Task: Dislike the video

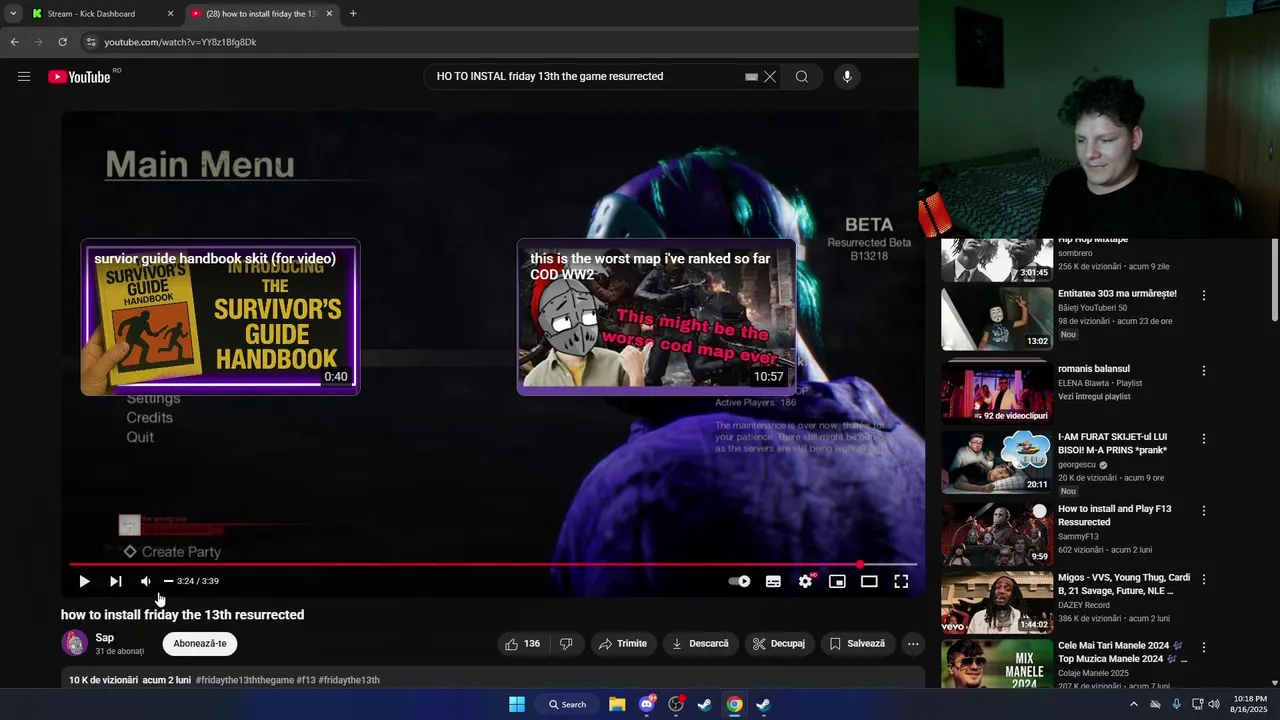Action: (x=566, y=644)
